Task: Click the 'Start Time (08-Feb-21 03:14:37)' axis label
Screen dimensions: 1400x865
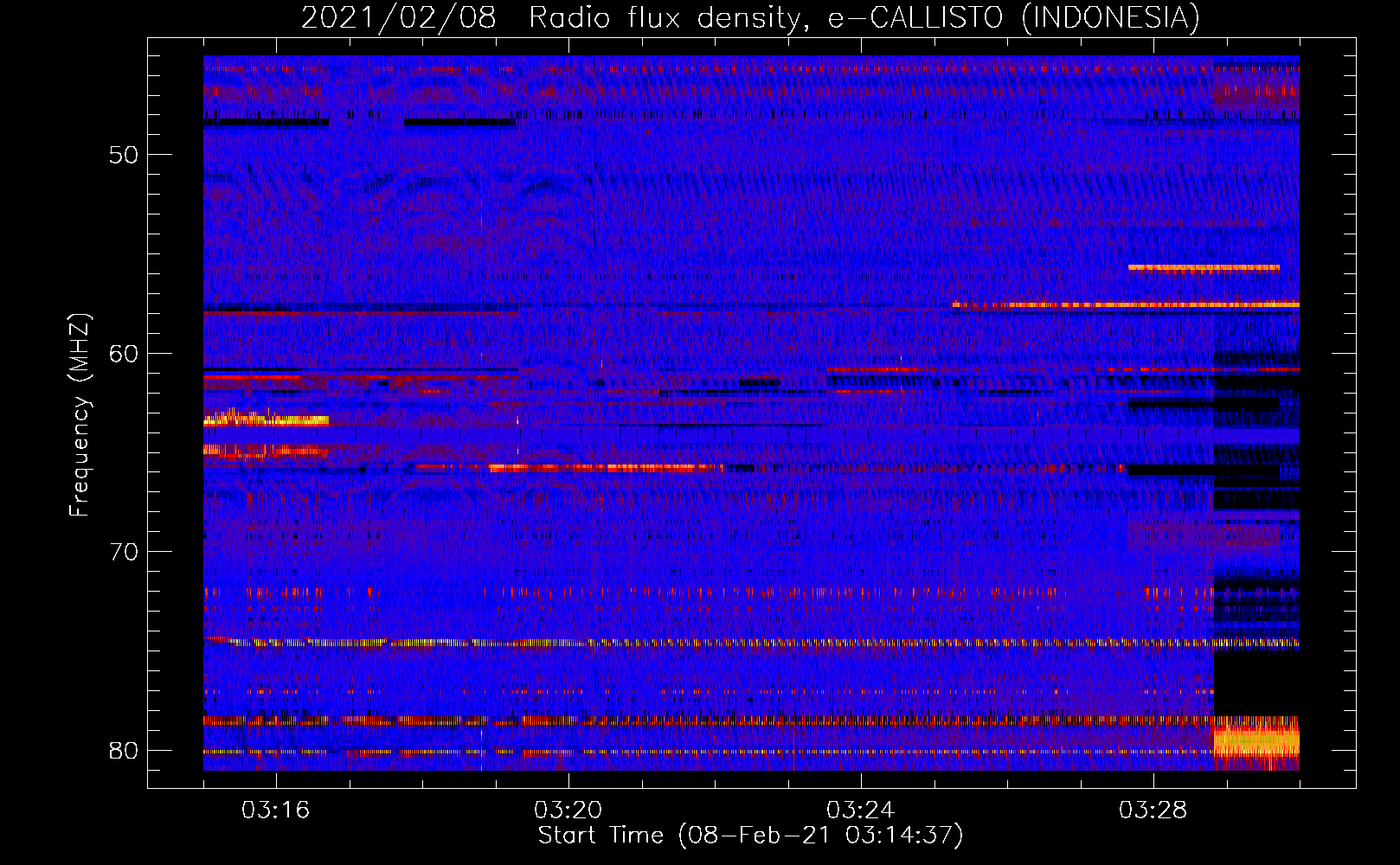Action: (x=750, y=836)
